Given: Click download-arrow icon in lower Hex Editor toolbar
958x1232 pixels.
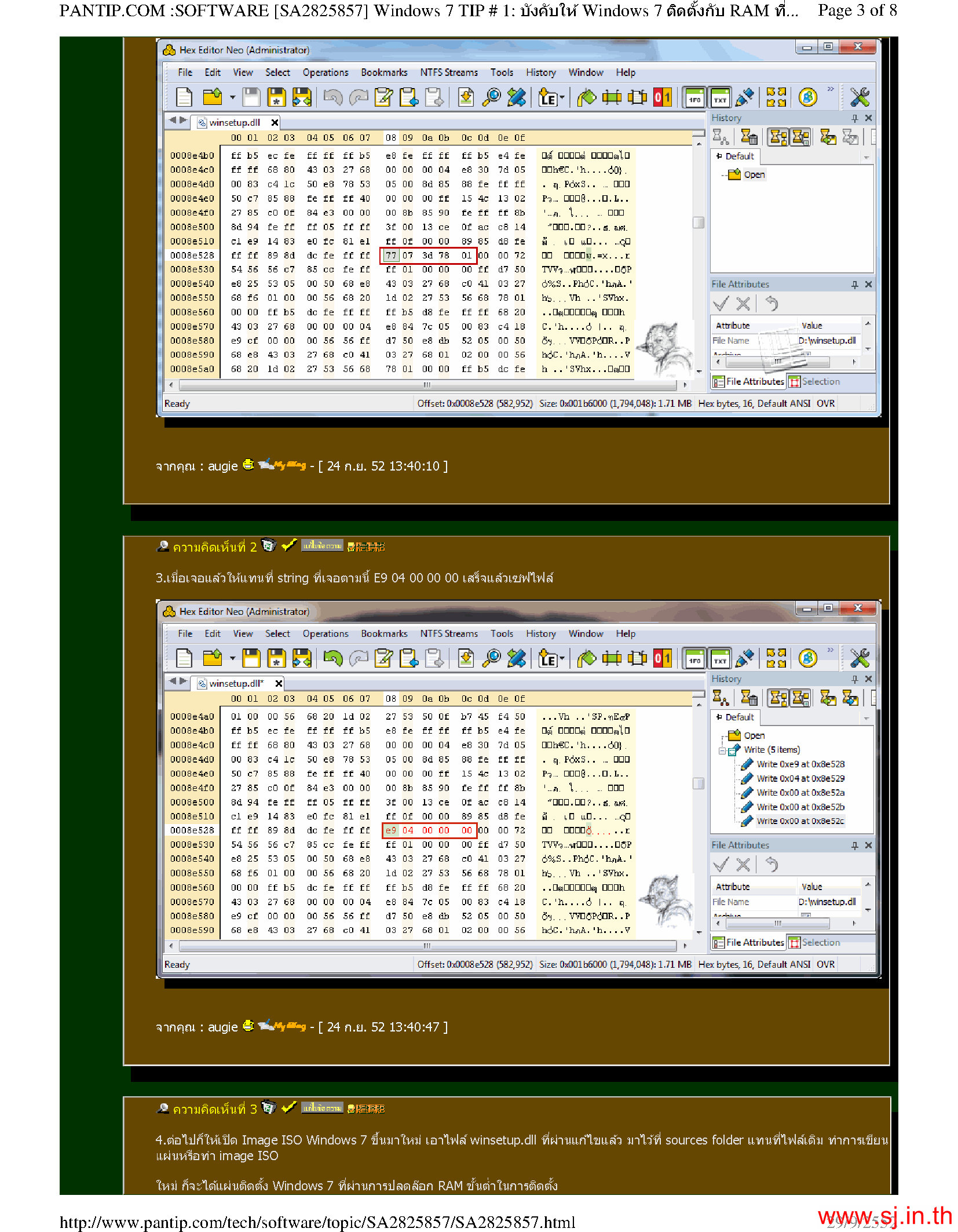Looking at the screenshot, I should [x=466, y=658].
